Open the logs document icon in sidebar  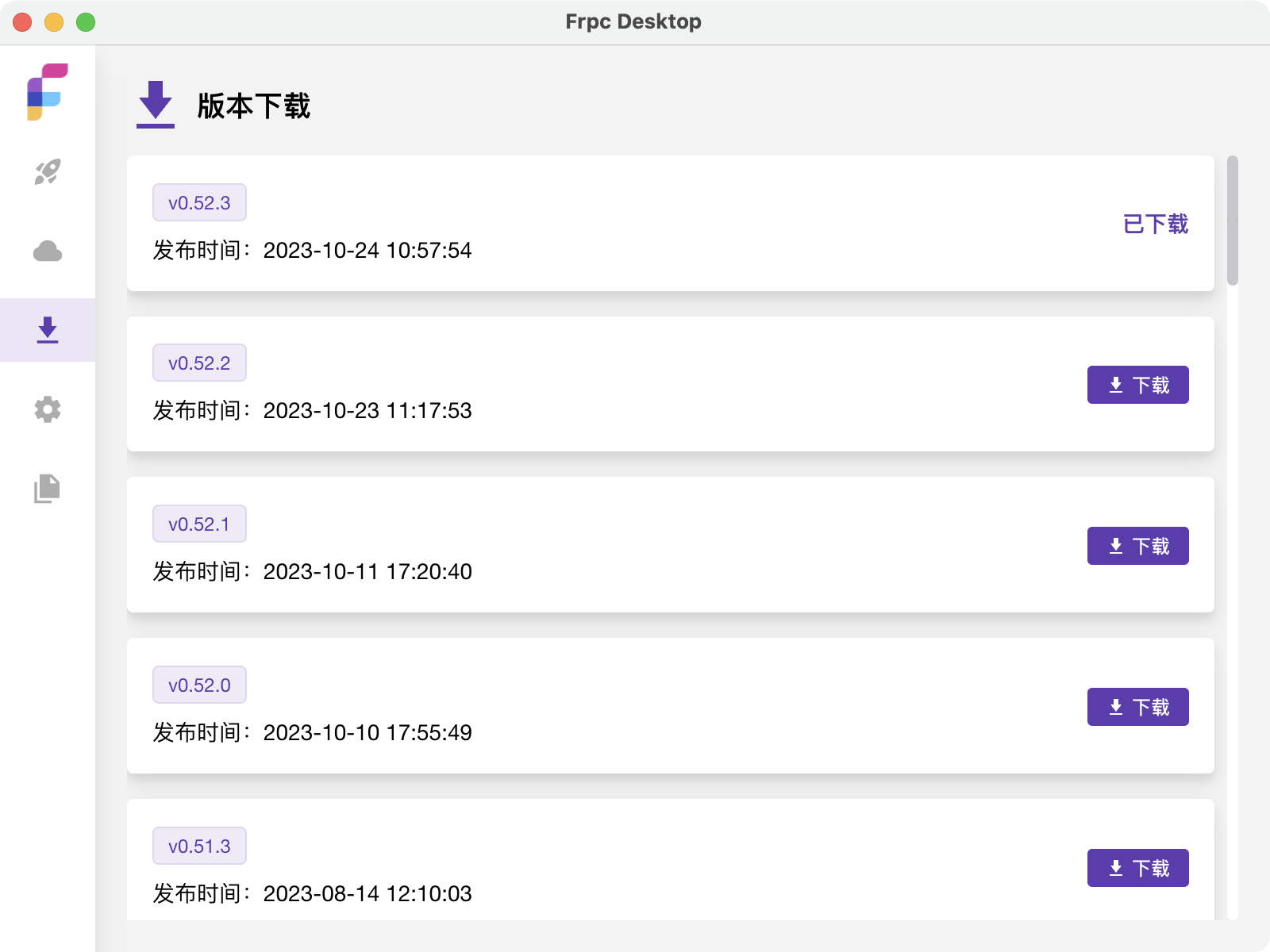pyautogui.click(x=48, y=489)
